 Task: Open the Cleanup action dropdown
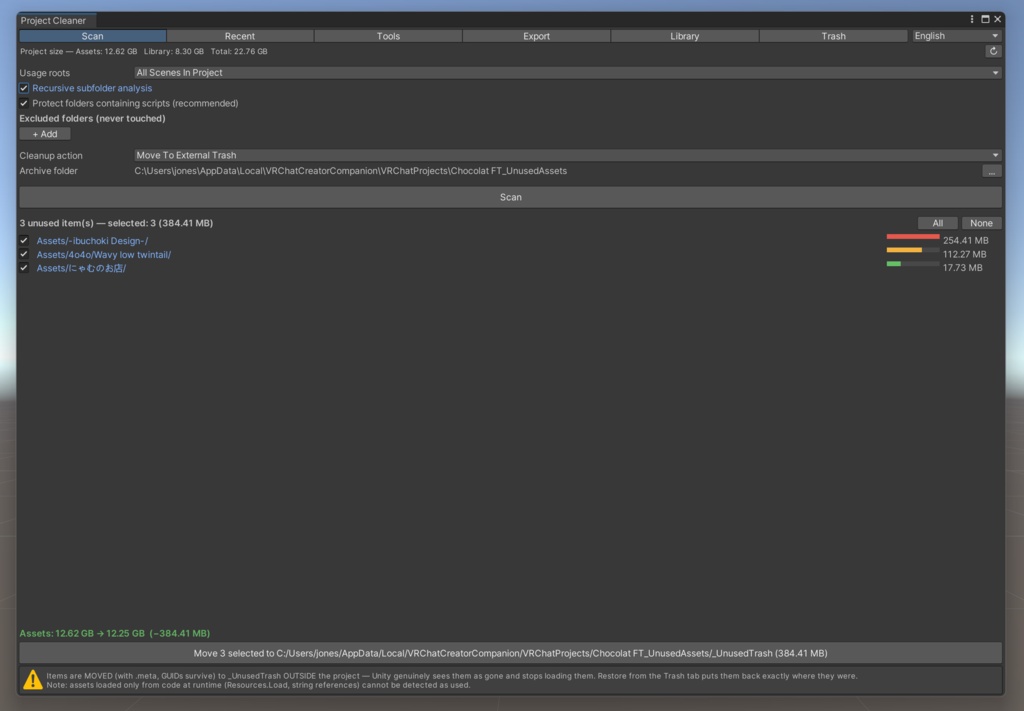click(x=567, y=155)
